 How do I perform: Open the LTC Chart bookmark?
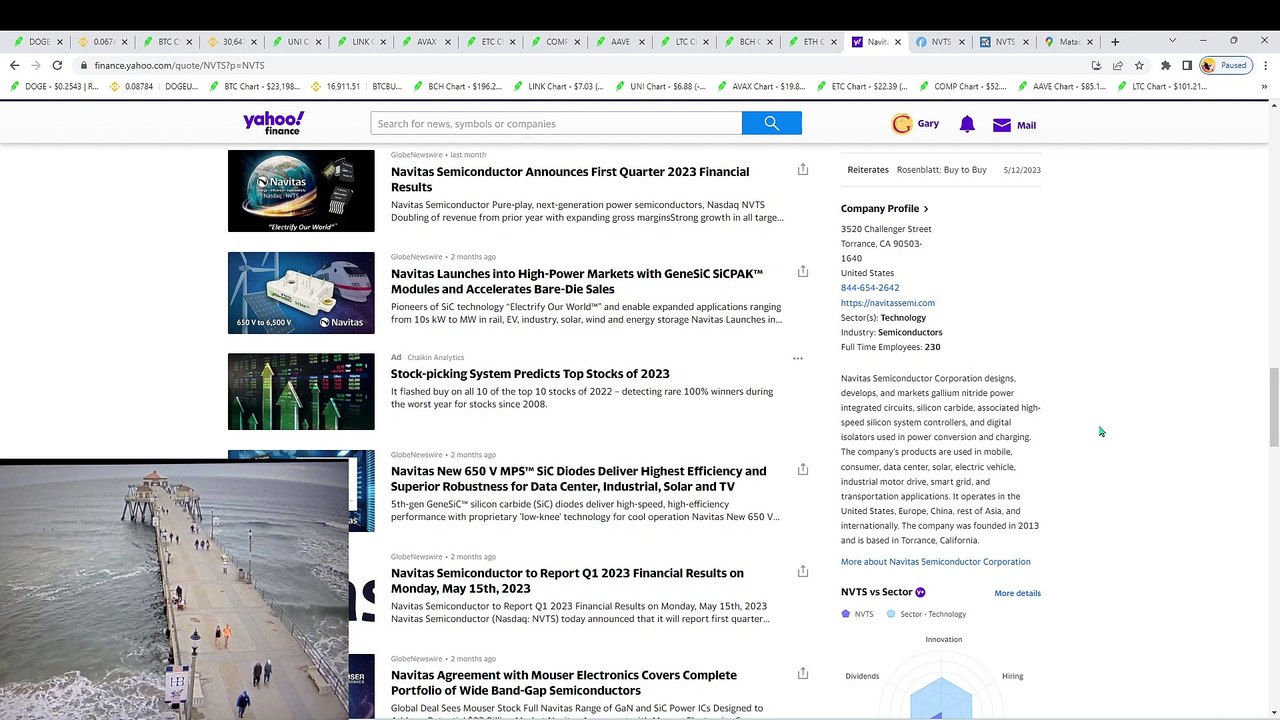pos(1161,86)
